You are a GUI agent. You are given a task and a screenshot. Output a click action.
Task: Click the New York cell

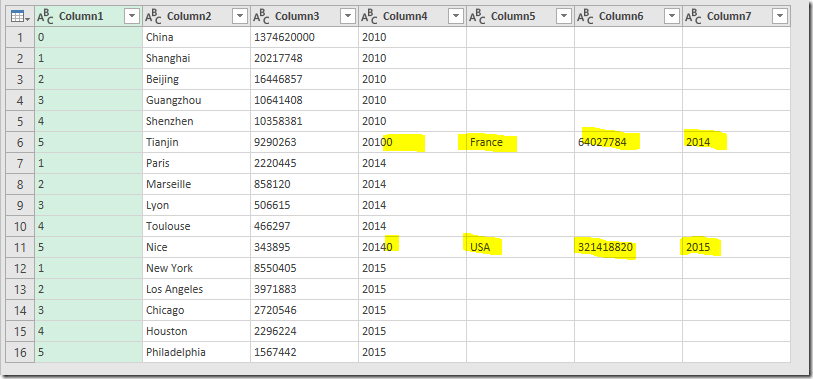(197, 268)
